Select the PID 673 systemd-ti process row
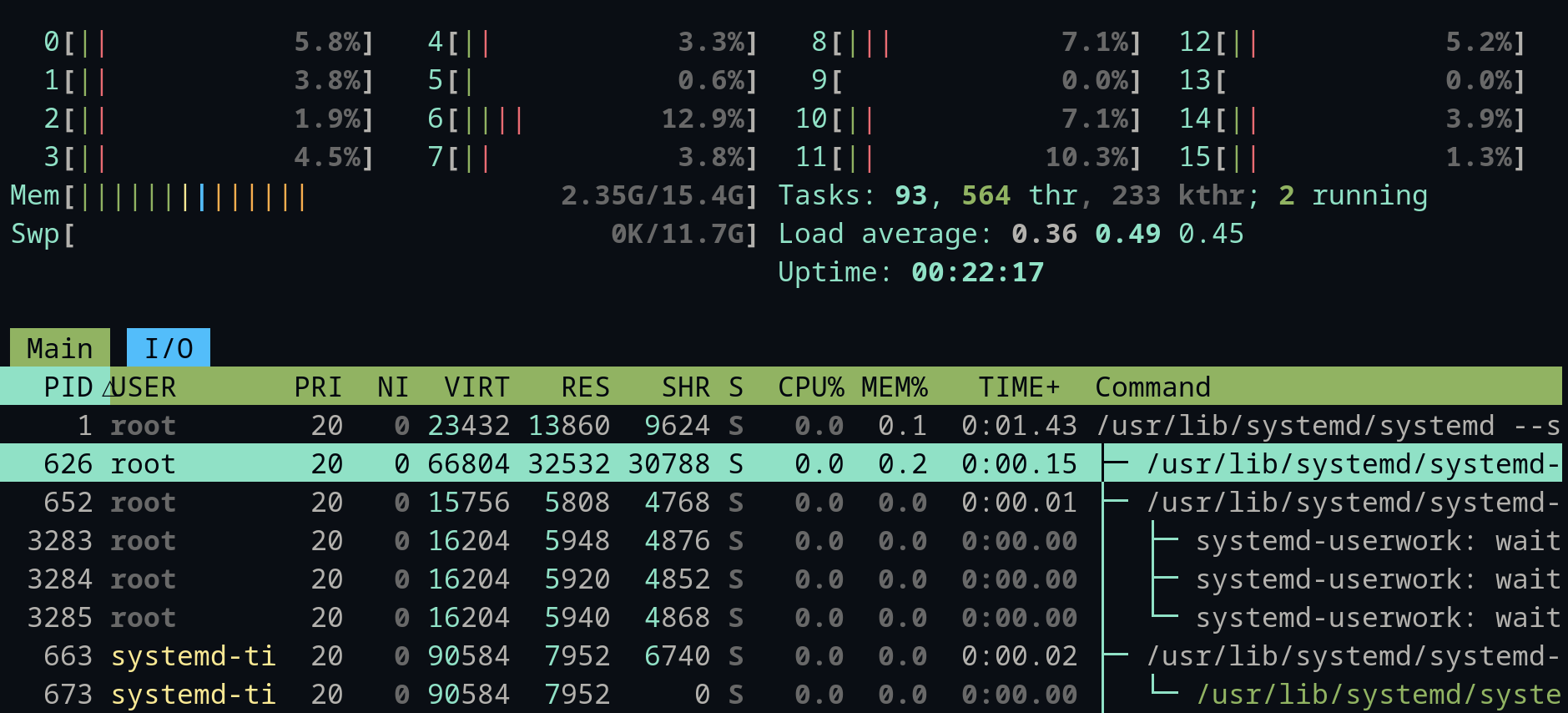The image size is (1568, 713). point(781,695)
